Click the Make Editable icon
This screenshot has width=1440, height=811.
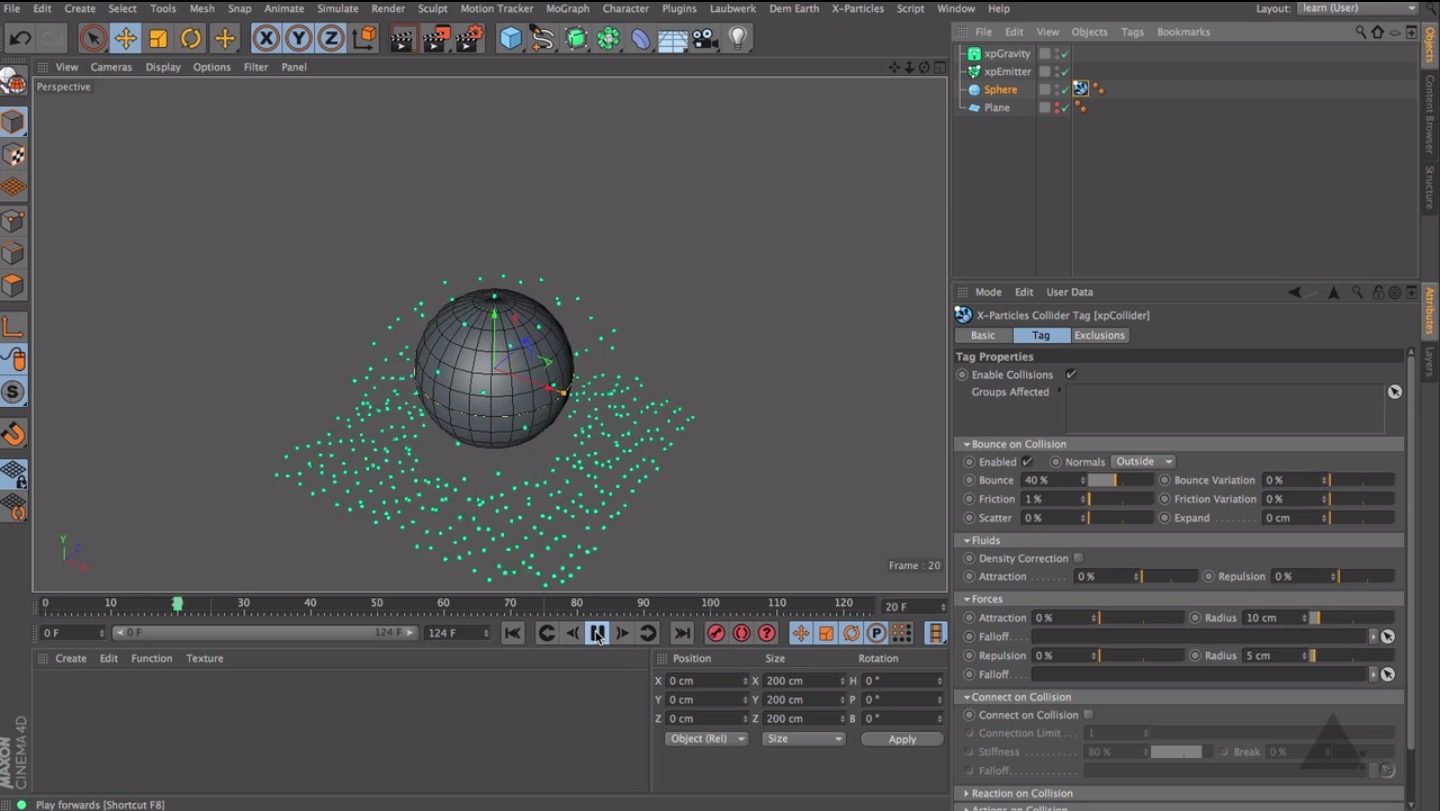pos(13,81)
